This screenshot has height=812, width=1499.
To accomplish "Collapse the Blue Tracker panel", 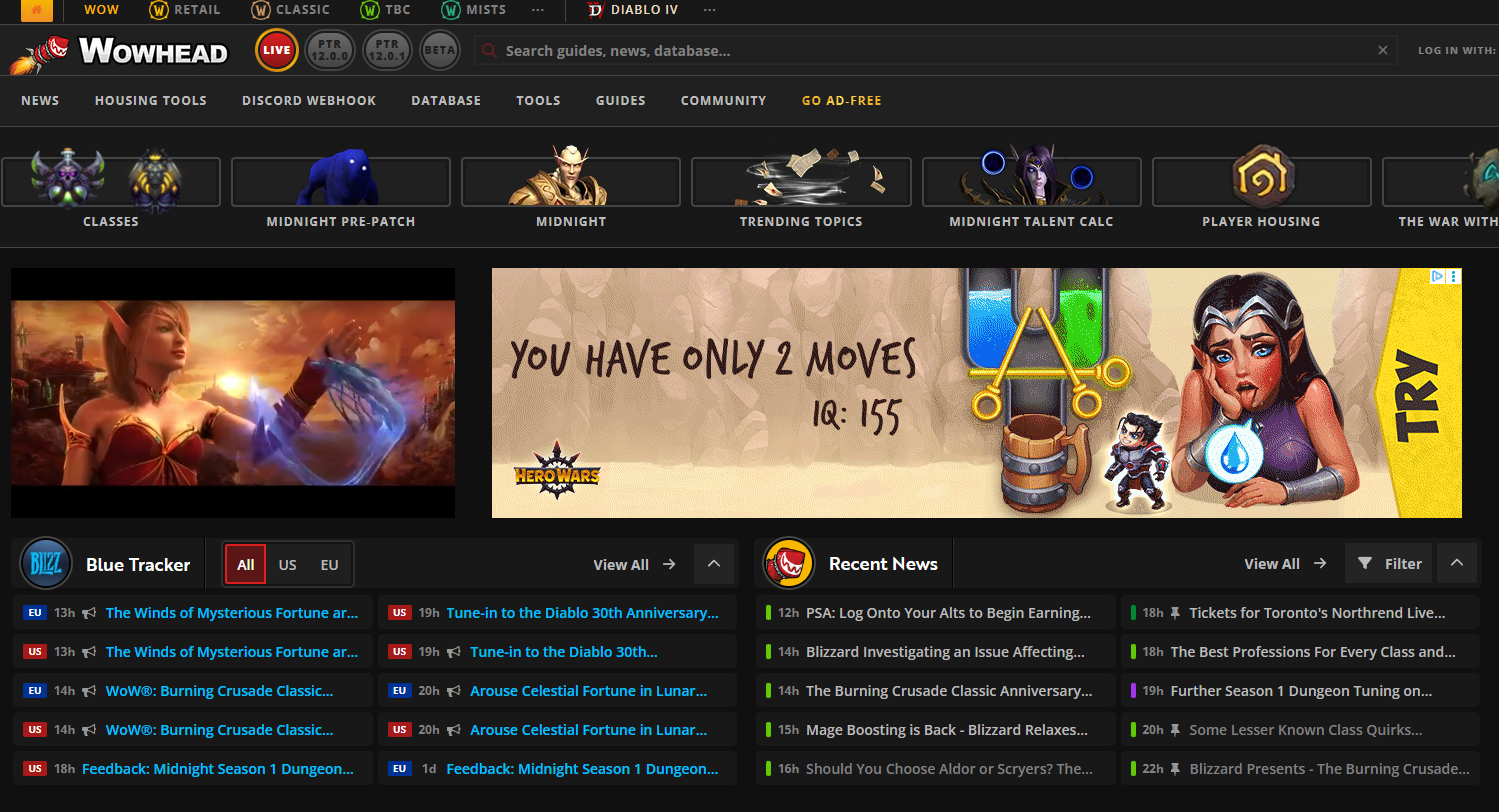I will coord(714,564).
